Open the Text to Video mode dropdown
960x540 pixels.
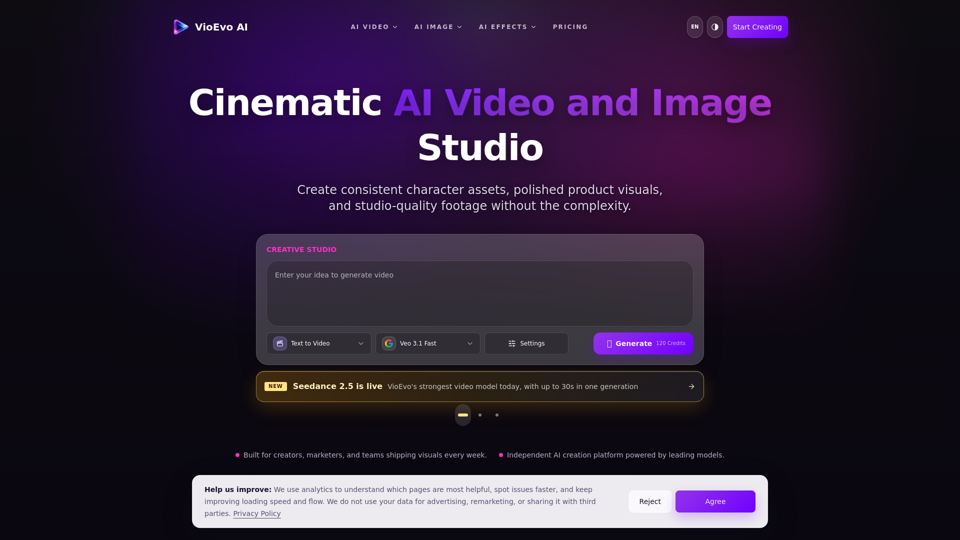[x=319, y=343]
